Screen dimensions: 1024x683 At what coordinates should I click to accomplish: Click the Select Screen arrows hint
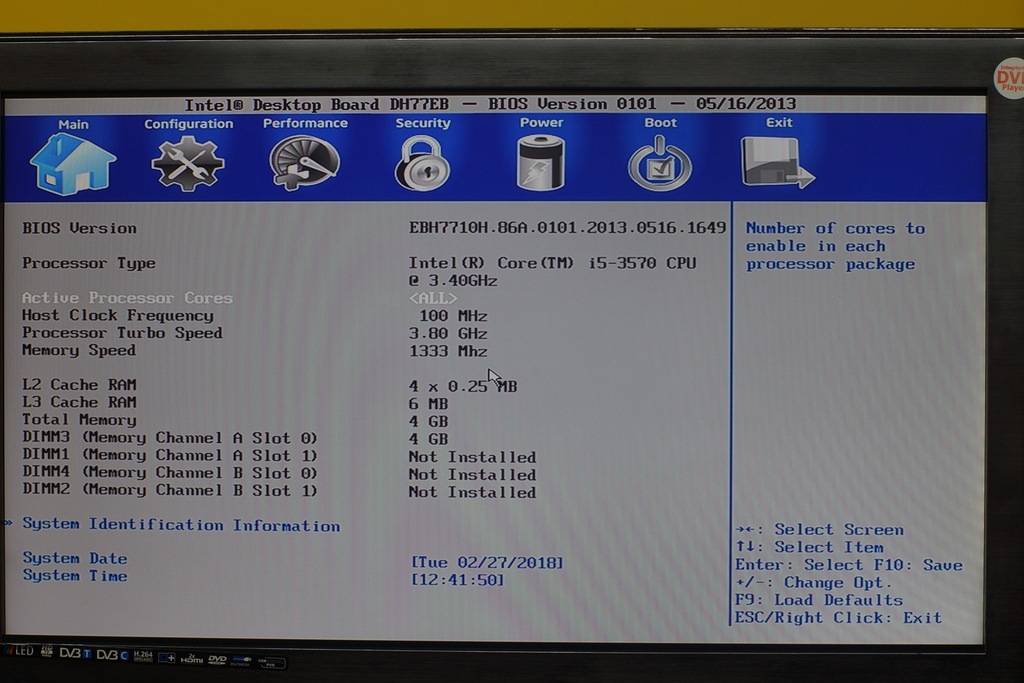point(820,530)
